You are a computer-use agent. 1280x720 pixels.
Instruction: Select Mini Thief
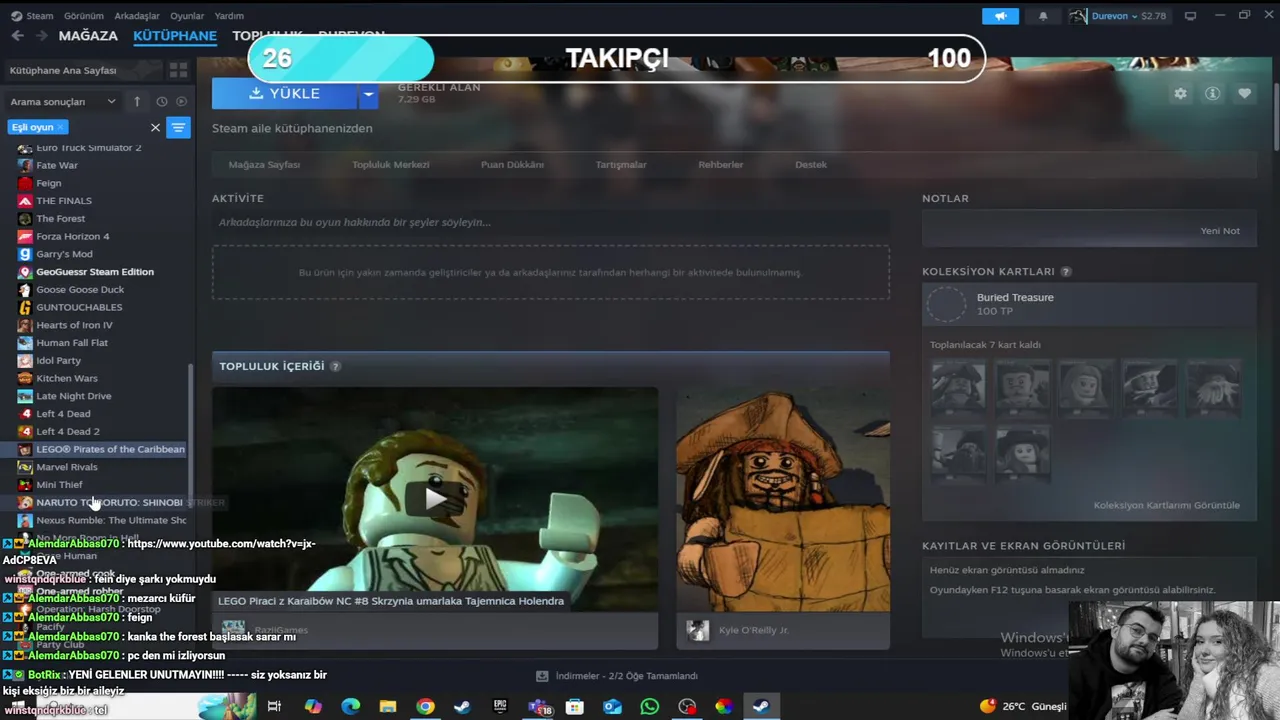(59, 485)
